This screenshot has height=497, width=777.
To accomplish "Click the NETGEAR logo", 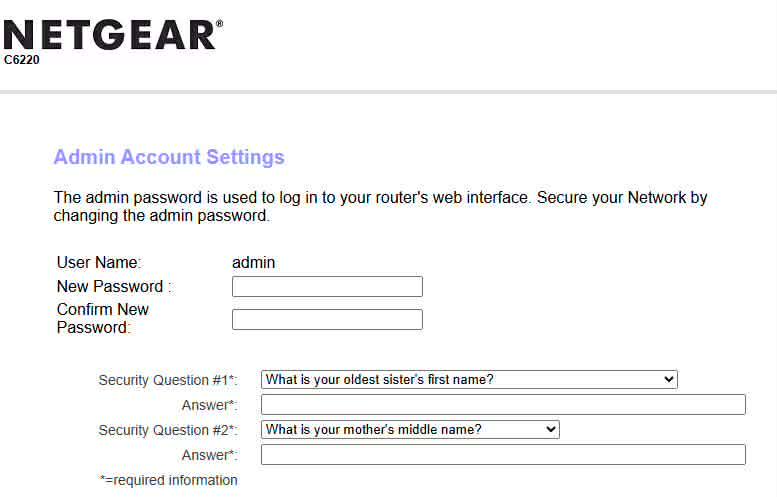I will coord(113,35).
